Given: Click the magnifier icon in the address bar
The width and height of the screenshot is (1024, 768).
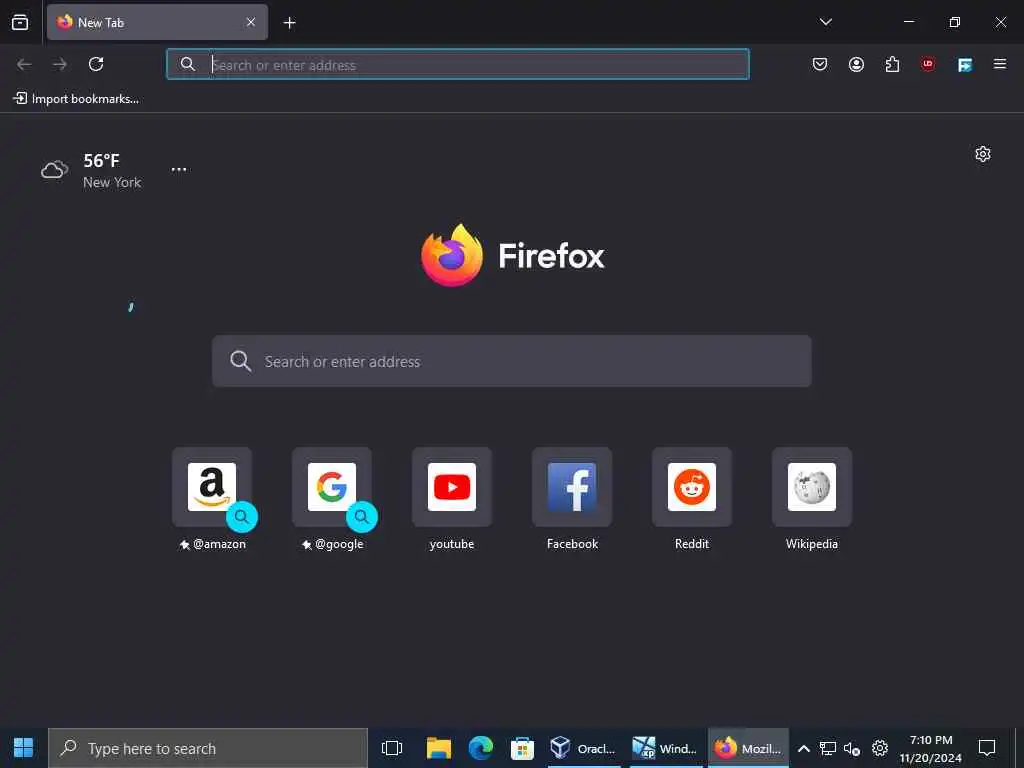Looking at the screenshot, I should tap(187, 64).
